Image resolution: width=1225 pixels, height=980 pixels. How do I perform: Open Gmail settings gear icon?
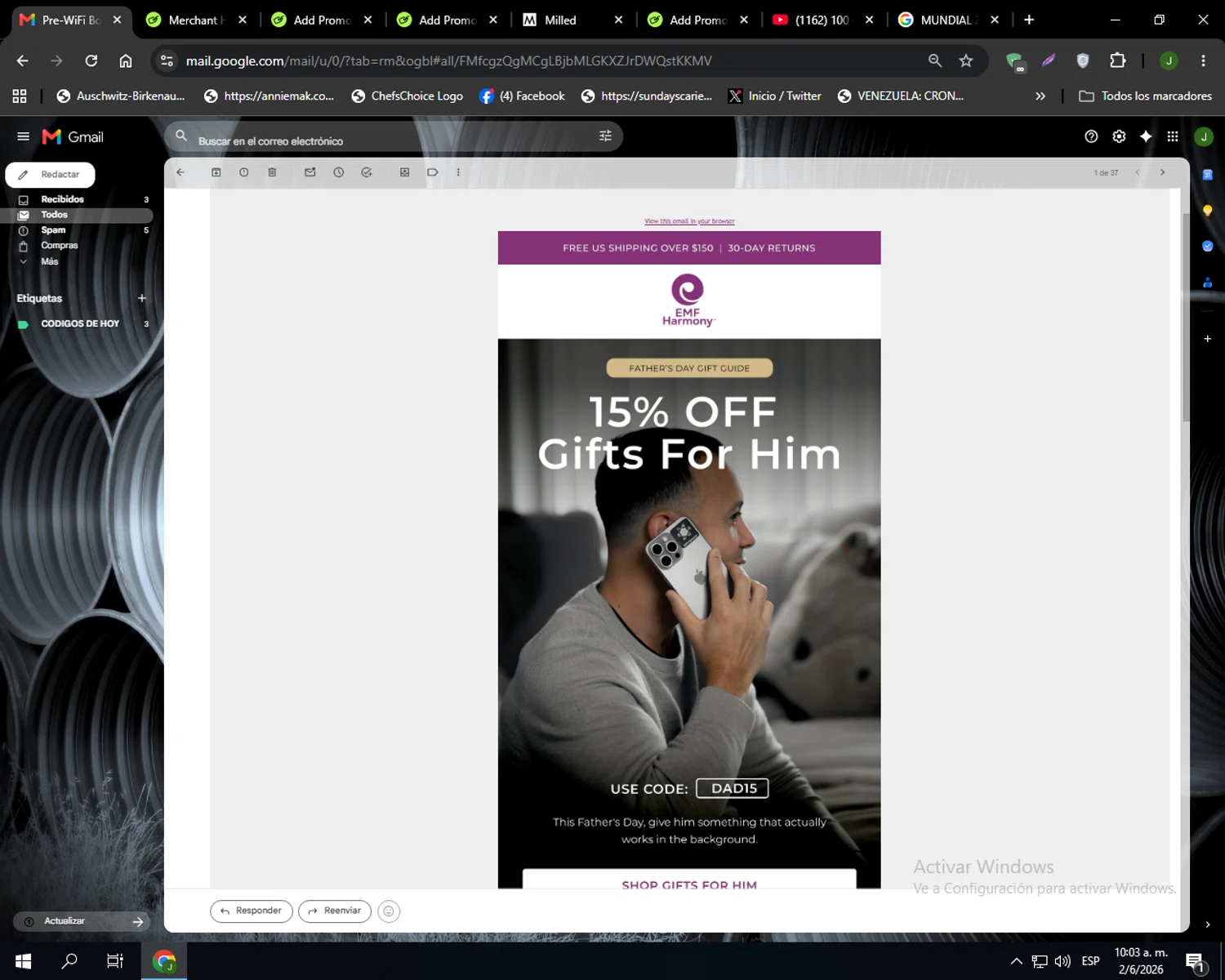[1119, 136]
